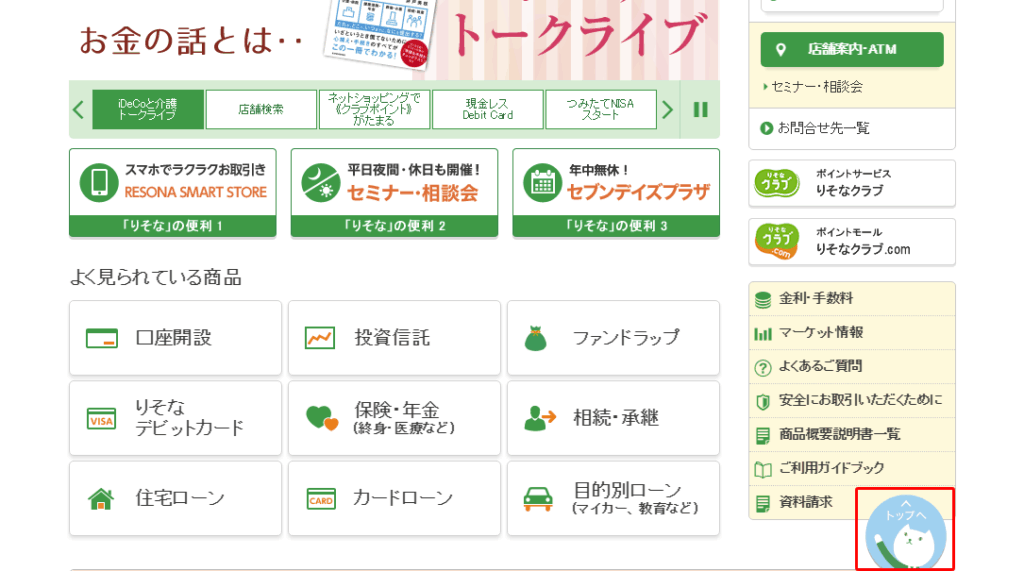Open 店舗案内・ATM green button
Screen dimensions: 1024x571
tap(852, 50)
